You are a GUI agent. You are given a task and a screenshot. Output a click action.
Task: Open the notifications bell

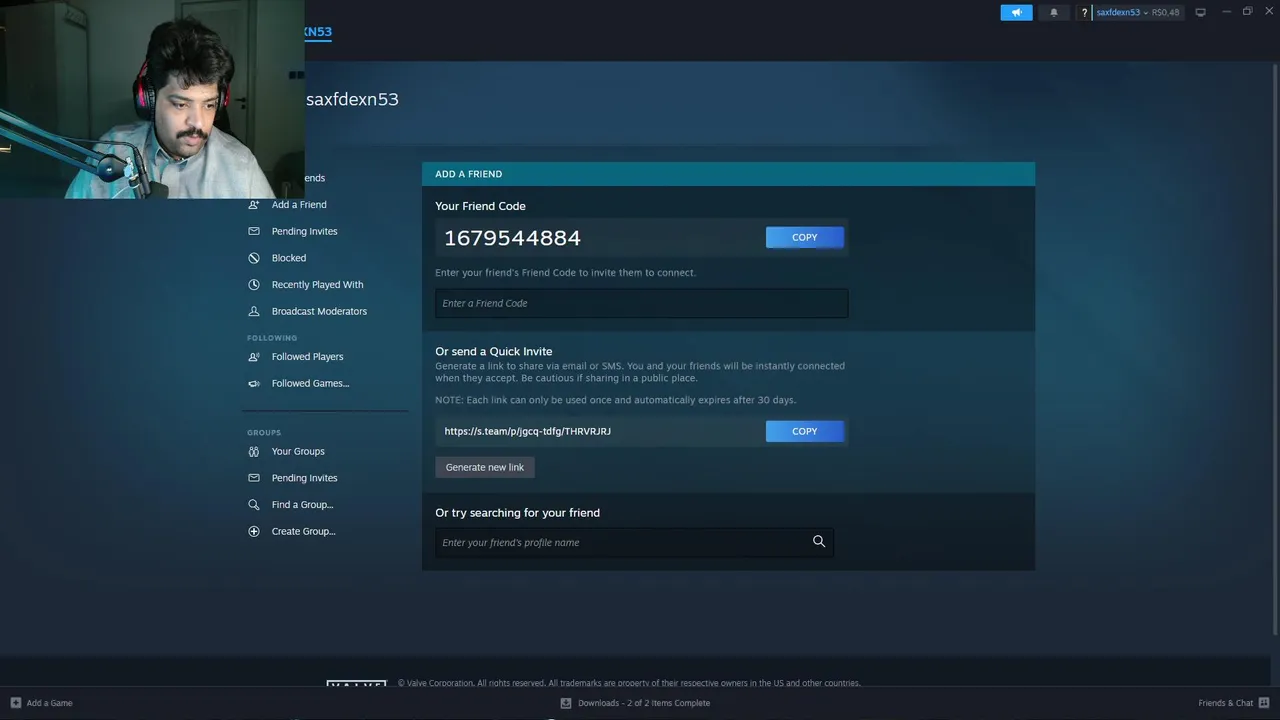pos(1053,13)
